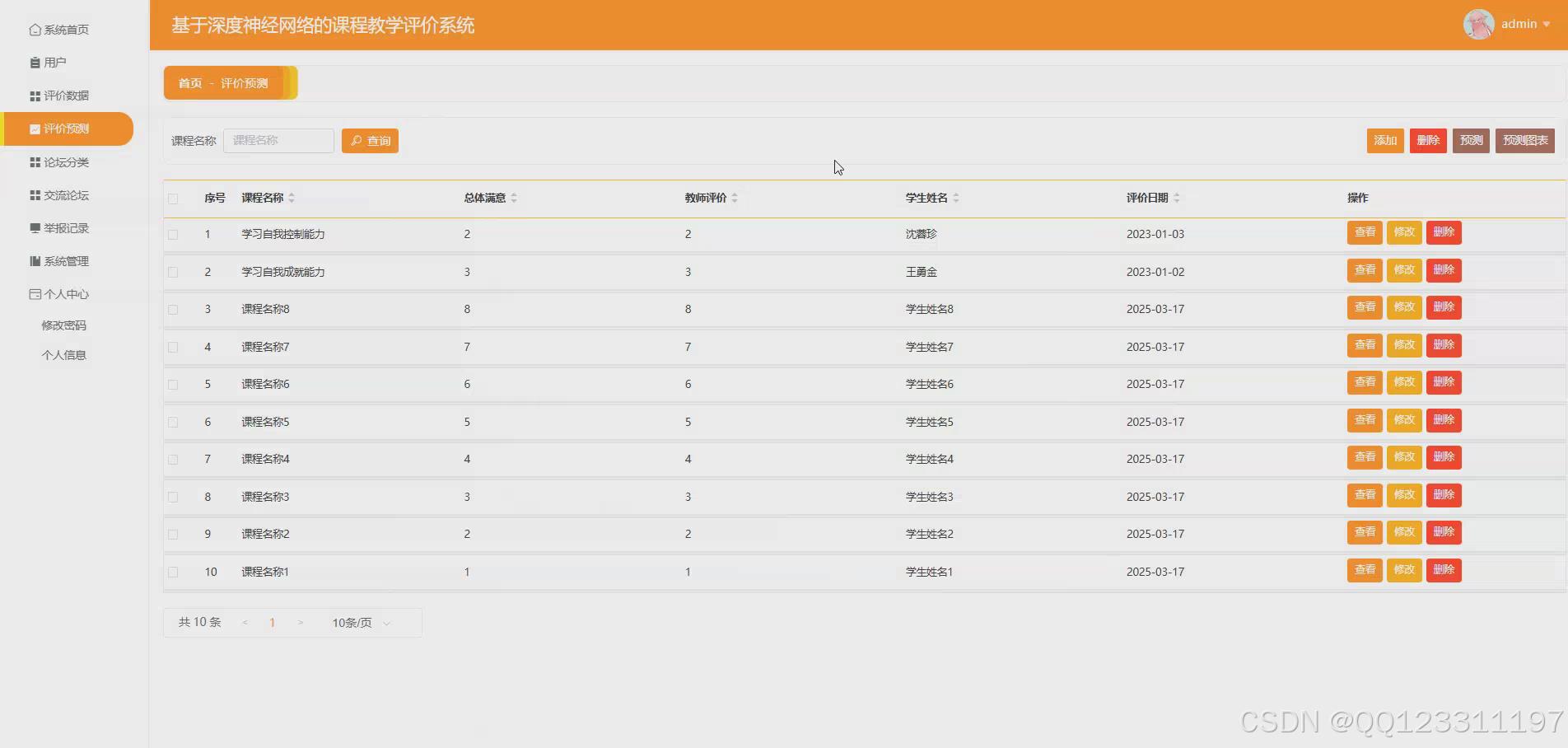Check the row for 学习自我成就能力

[173, 272]
